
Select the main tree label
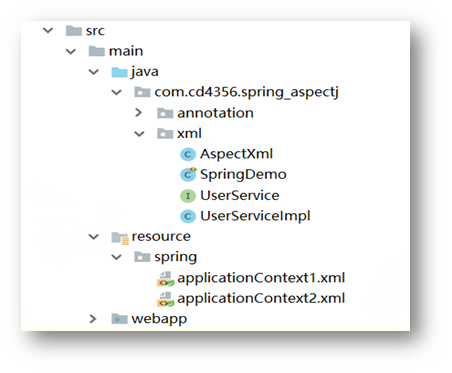(x=126, y=51)
